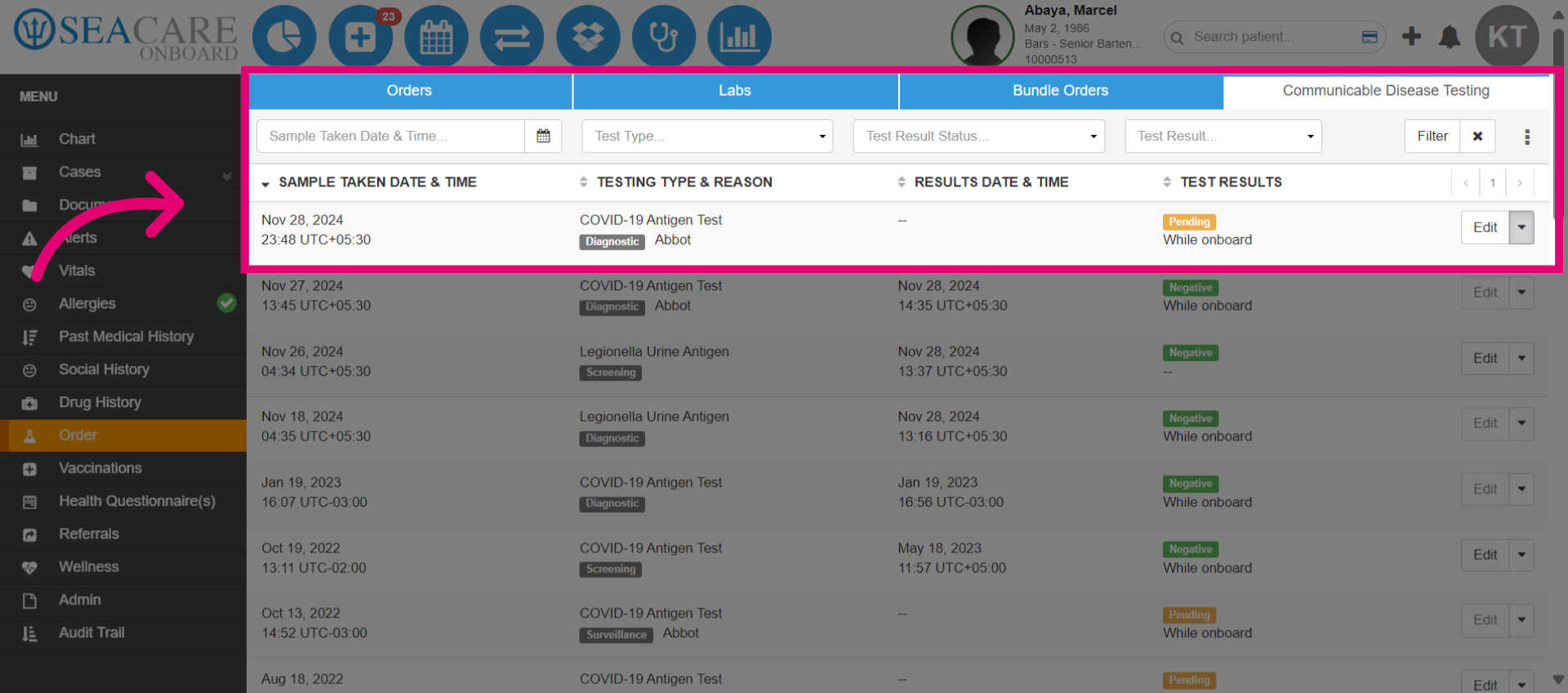Focus the Search patient field

click(1274, 37)
